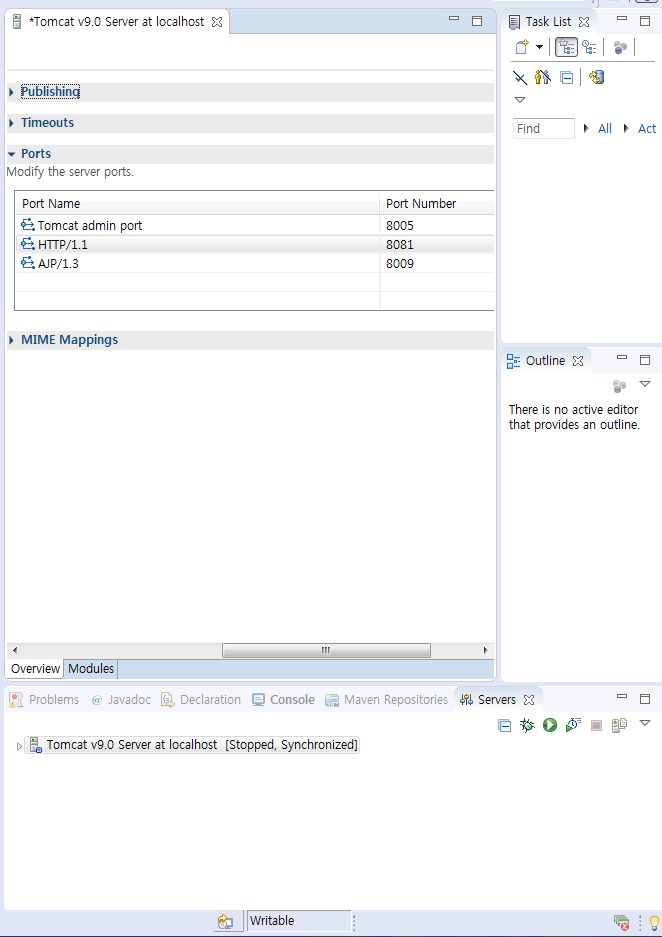This screenshot has width=662, height=937.
Task: Click the HTTP/1.1 port icon
Action: tap(27, 244)
